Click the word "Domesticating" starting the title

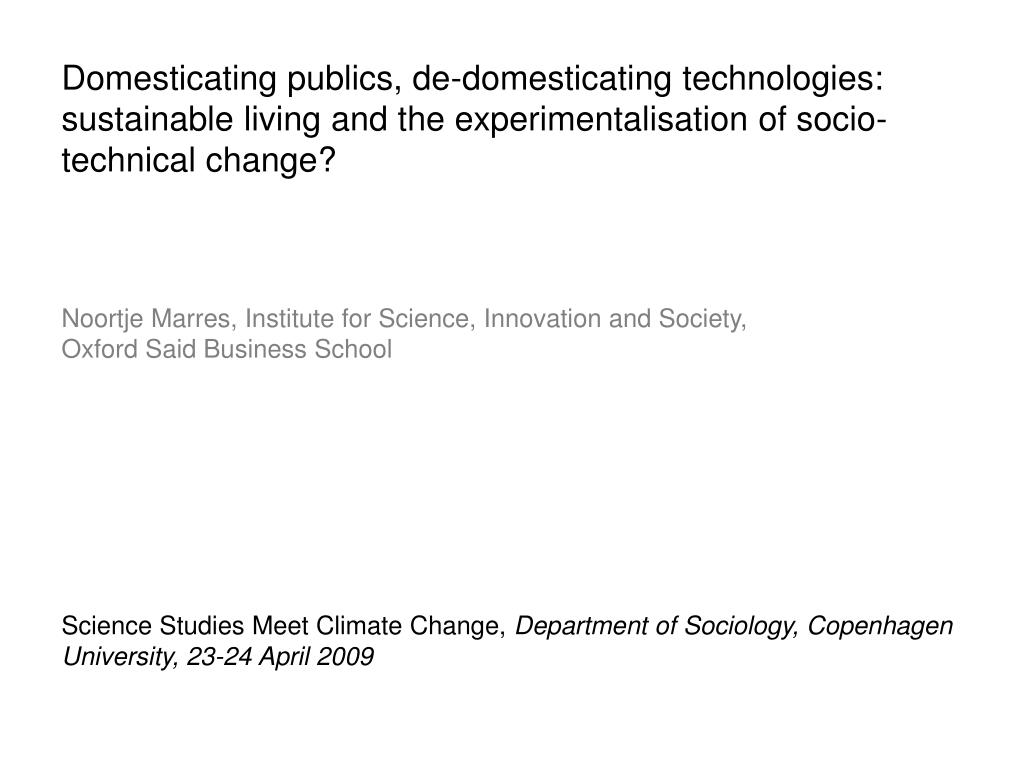[x=169, y=80]
